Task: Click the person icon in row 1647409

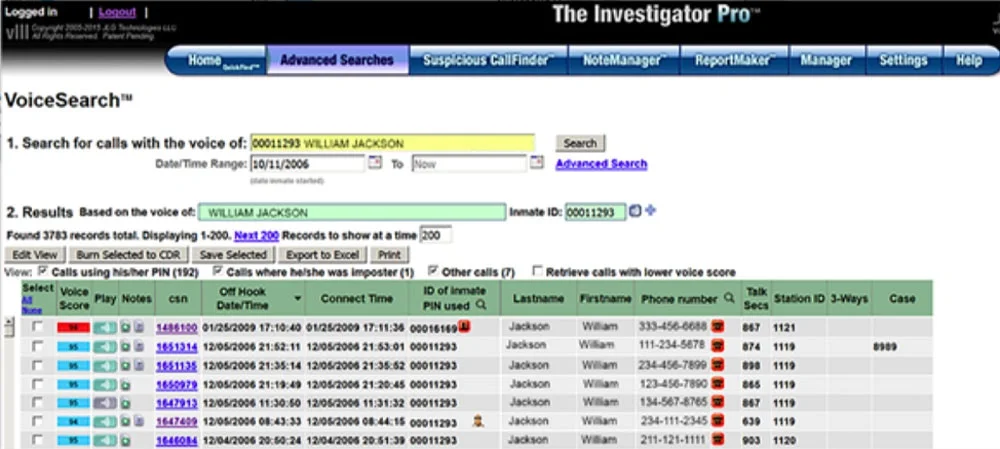Action: [478, 421]
